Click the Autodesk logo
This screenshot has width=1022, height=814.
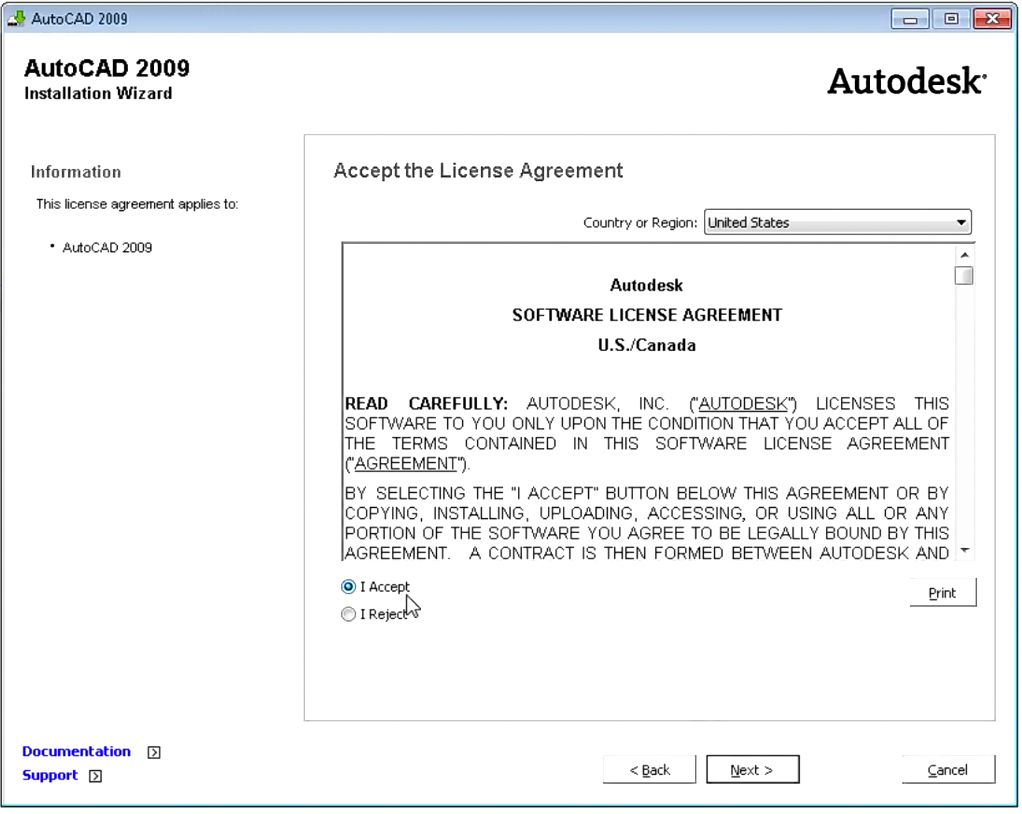pyautogui.click(x=907, y=81)
